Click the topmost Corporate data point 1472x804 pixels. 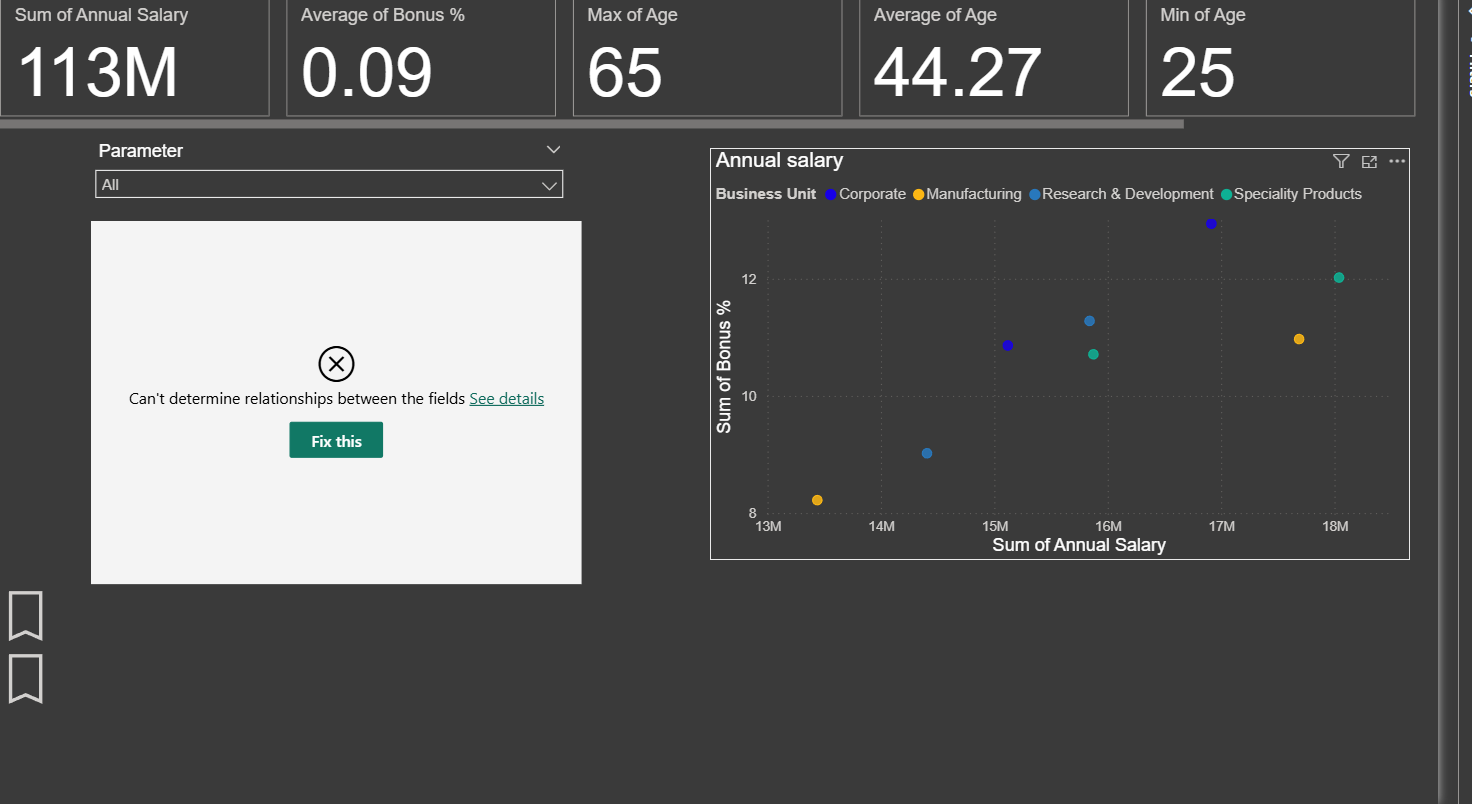click(x=1211, y=224)
